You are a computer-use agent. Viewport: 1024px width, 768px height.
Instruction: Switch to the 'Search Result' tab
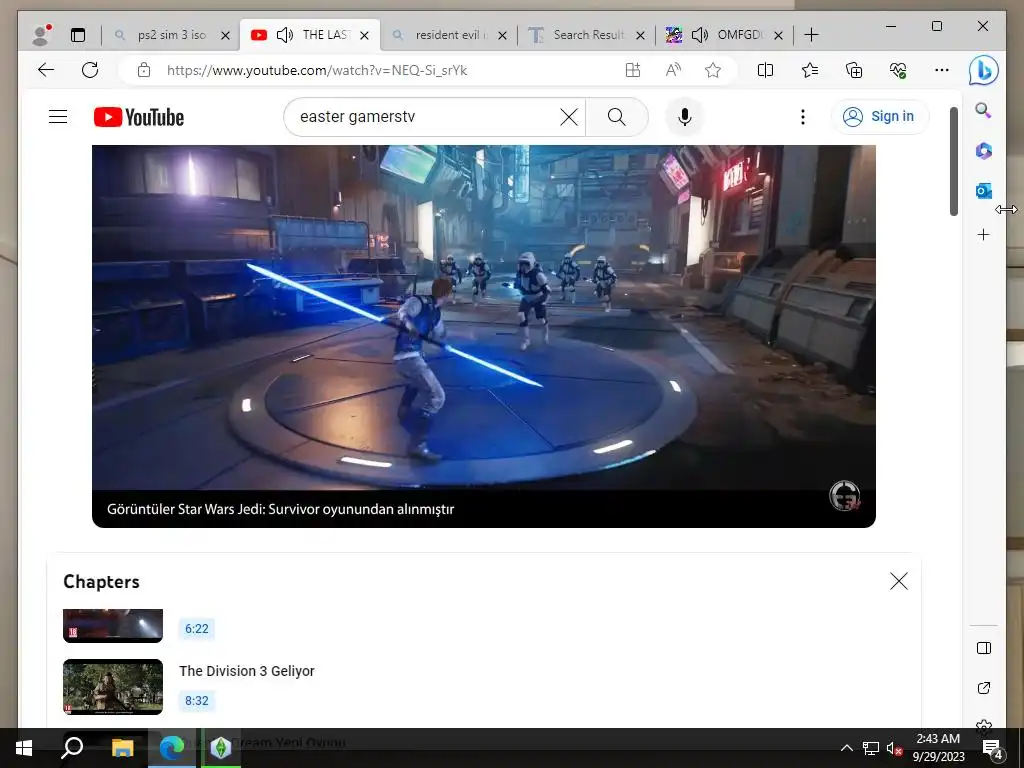(x=588, y=35)
